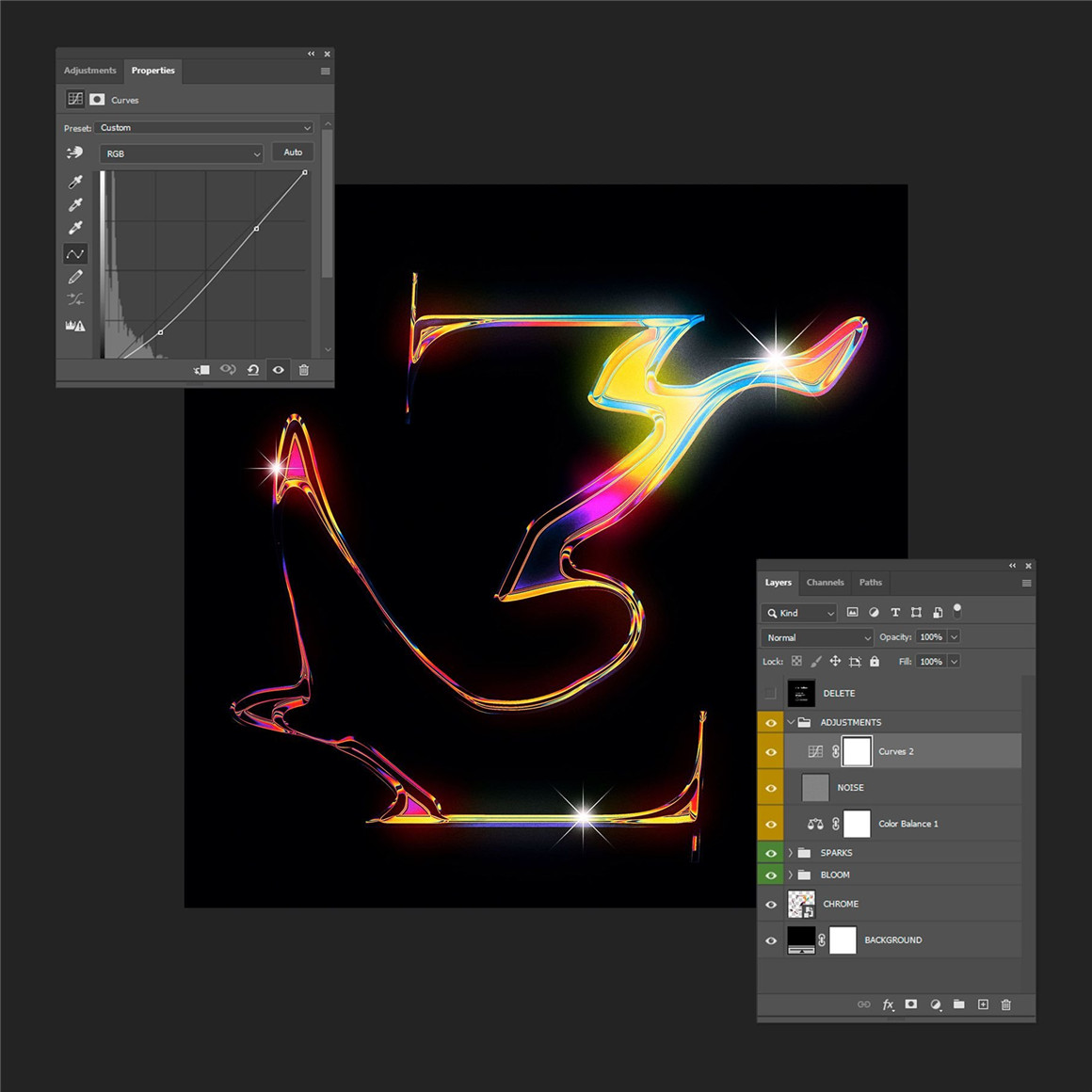Click the Delete layer trash icon
This screenshot has height=1092, width=1092.
[1005, 1004]
